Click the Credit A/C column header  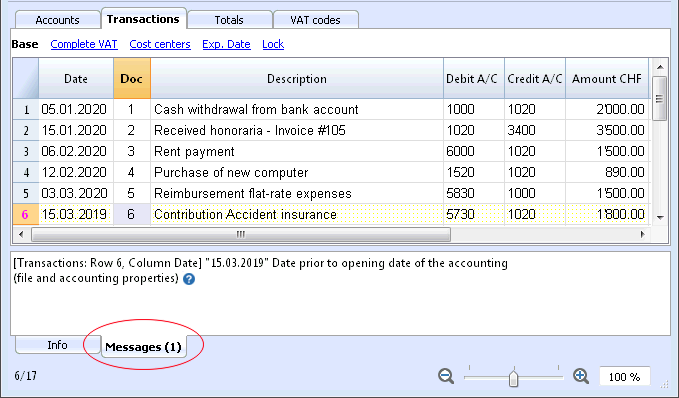tap(535, 79)
